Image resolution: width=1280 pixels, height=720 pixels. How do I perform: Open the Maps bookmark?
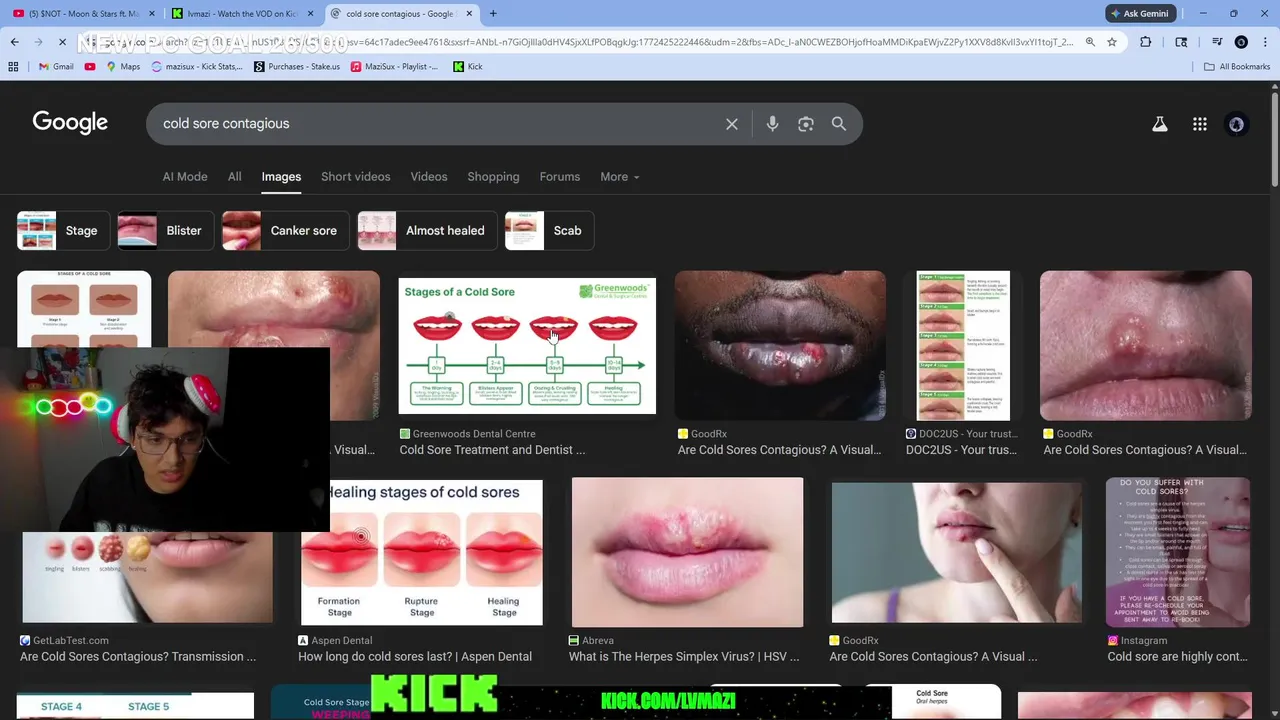[x=123, y=66]
